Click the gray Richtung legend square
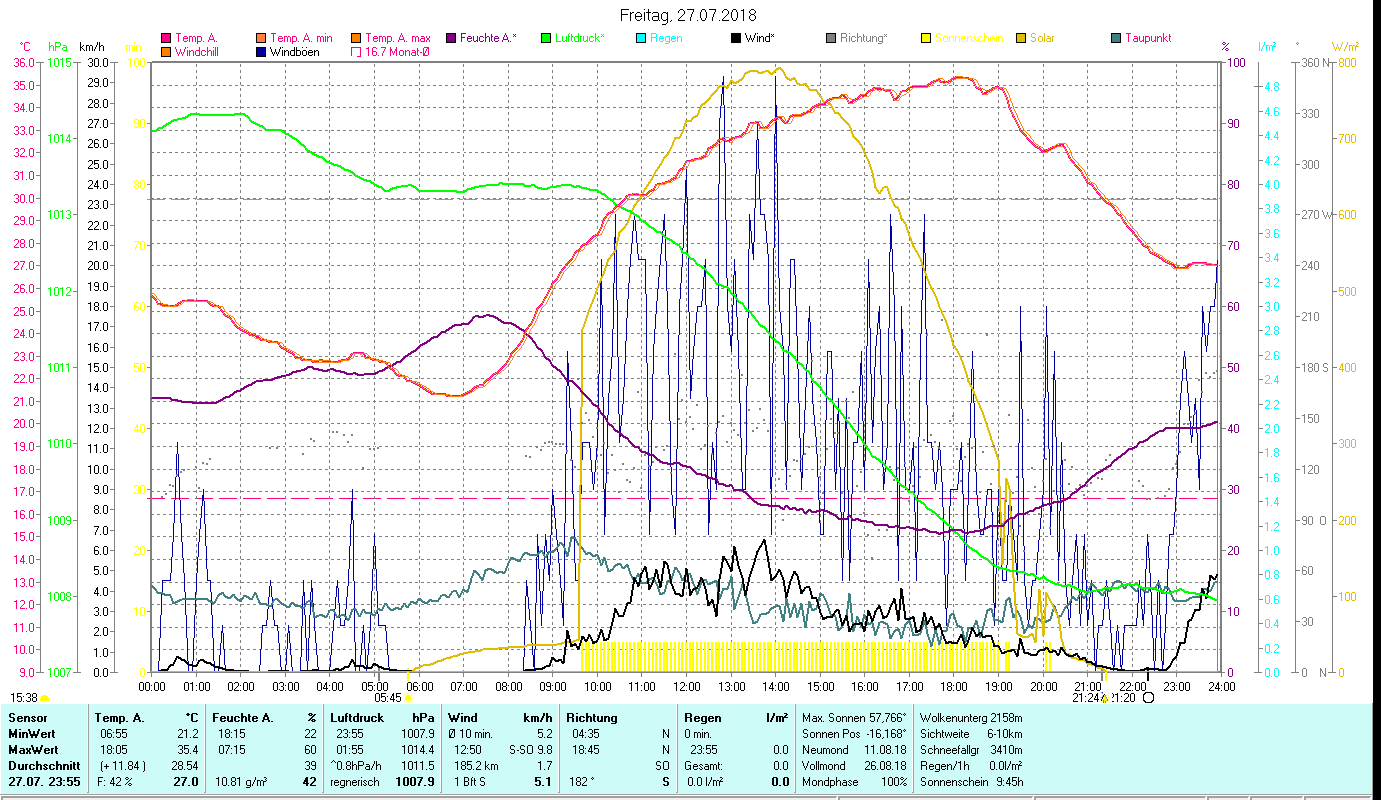The width and height of the screenshot is (1381, 800). click(x=831, y=38)
